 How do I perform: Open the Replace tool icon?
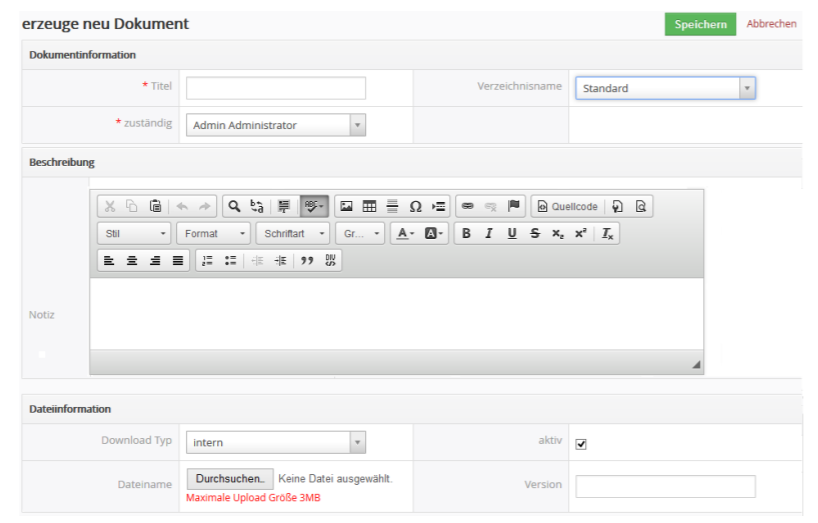tap(257, 206)
